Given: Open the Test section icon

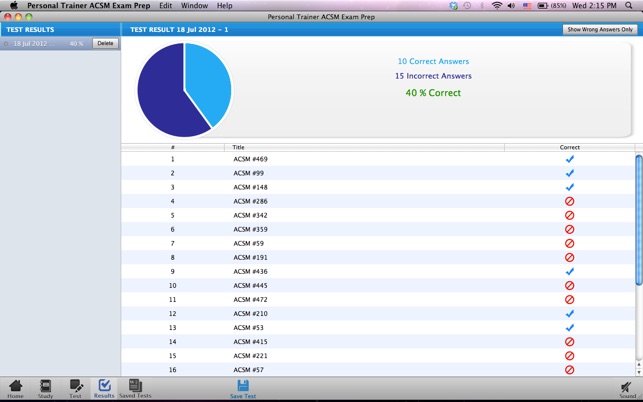Looking at the screenshot, I should tap(75, 387).
